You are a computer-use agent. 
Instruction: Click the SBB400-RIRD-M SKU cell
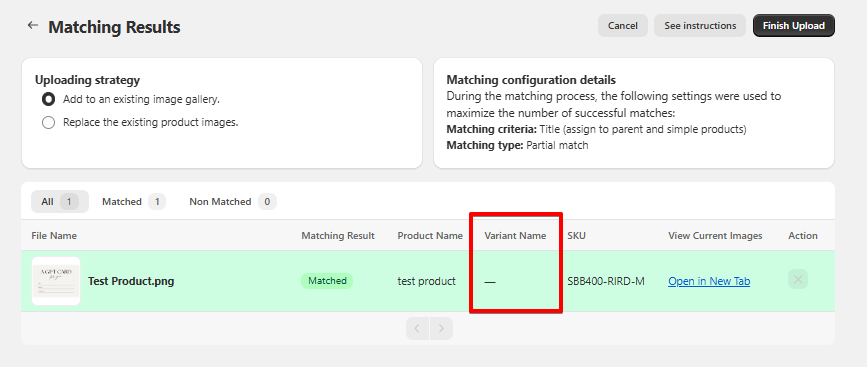coord(606,281)
